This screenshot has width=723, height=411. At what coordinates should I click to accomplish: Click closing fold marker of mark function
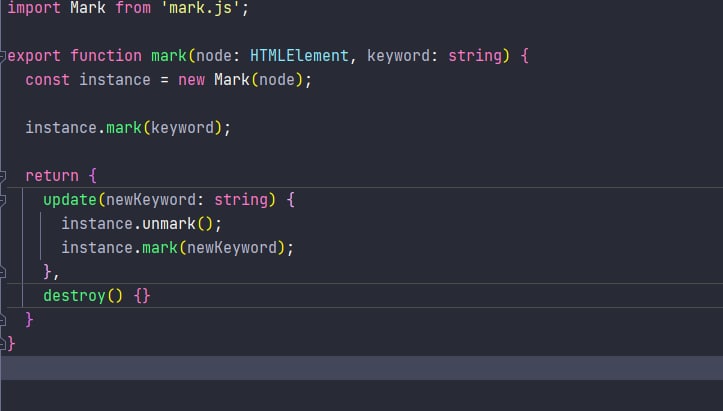[2, 344]
